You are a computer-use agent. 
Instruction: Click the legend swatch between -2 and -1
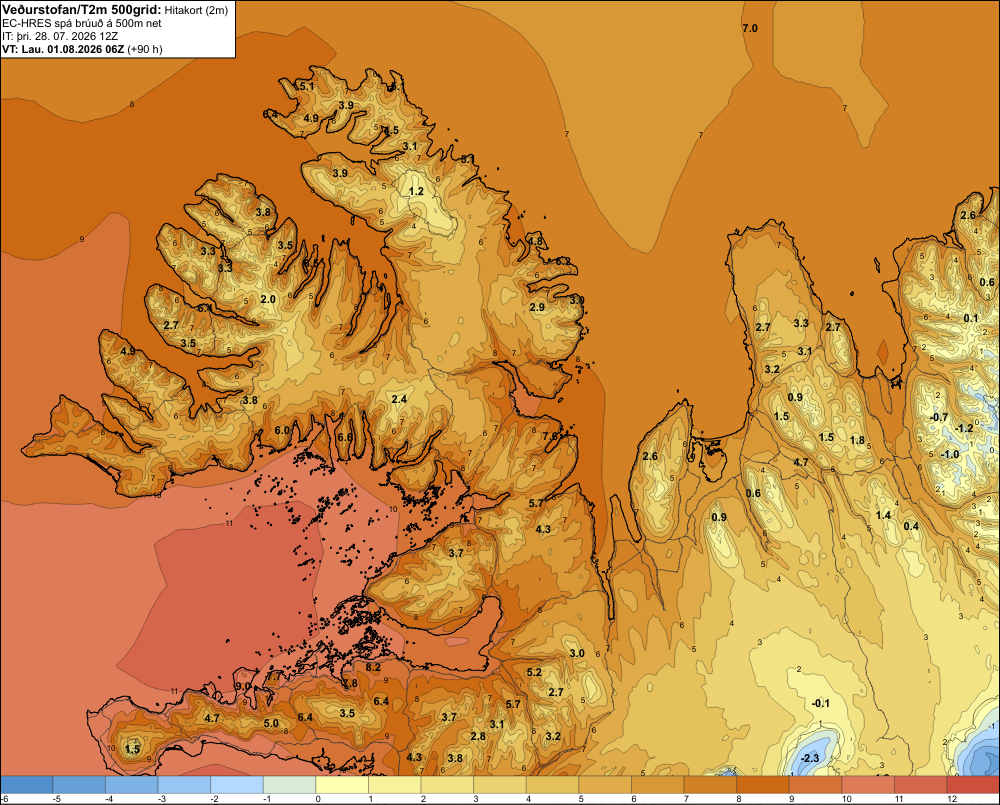pyautogui.click(x=237, y=785)
